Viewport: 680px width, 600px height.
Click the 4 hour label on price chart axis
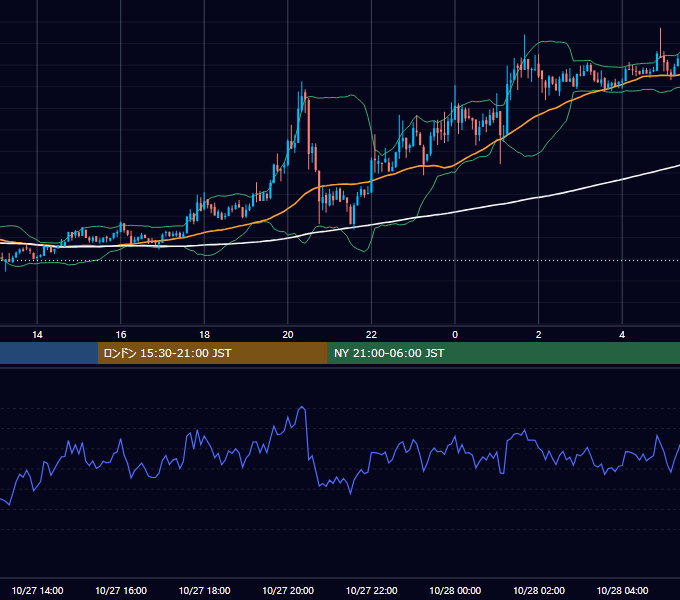tap(622, 335)
